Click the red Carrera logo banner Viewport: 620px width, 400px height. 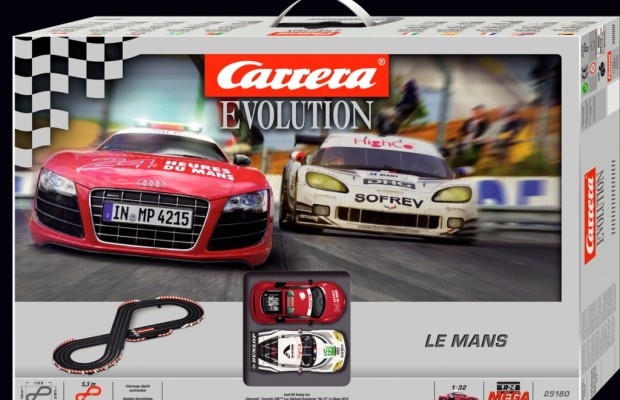pos(297,75)
